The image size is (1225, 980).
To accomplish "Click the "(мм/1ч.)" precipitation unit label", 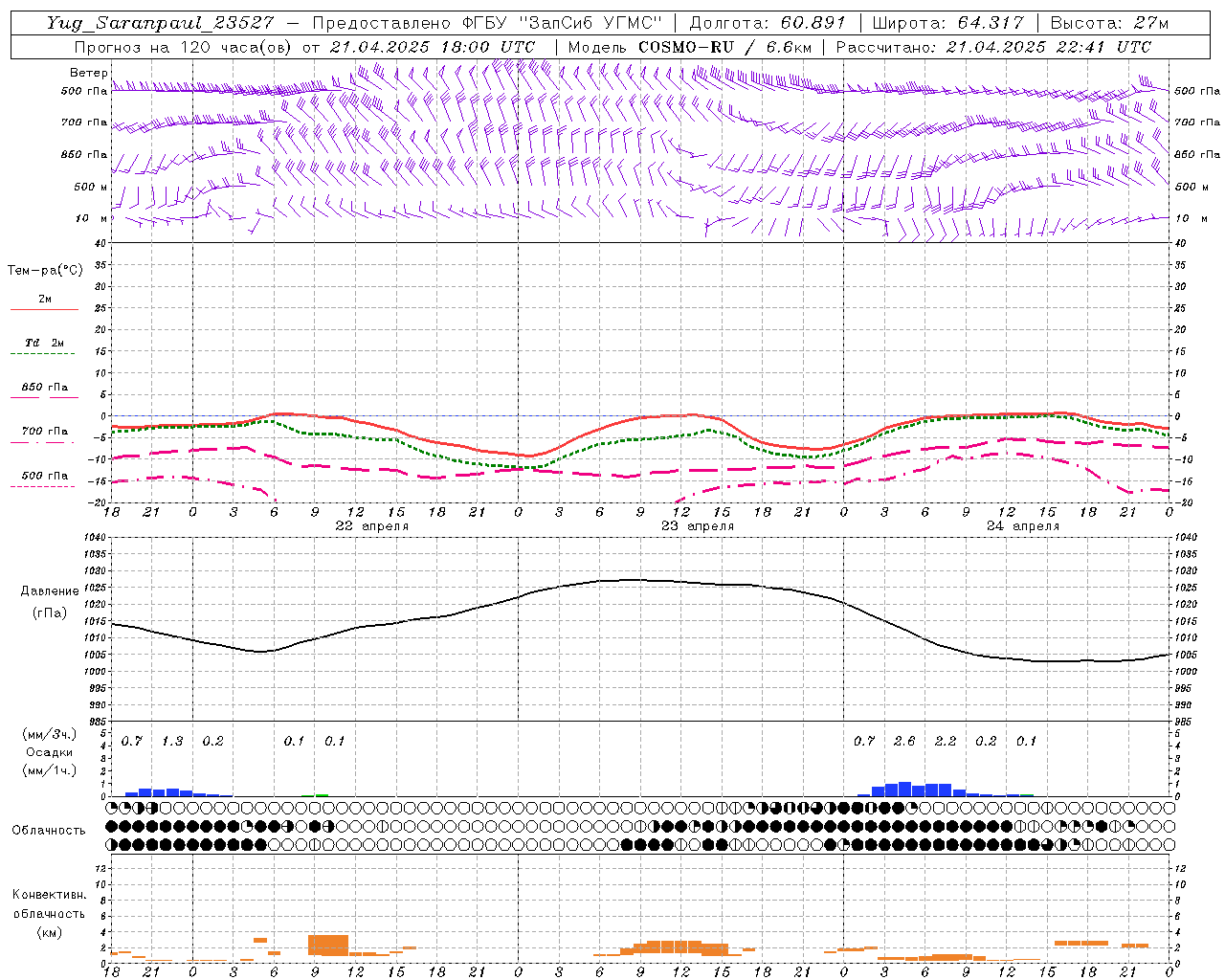I will click(49, 770).
